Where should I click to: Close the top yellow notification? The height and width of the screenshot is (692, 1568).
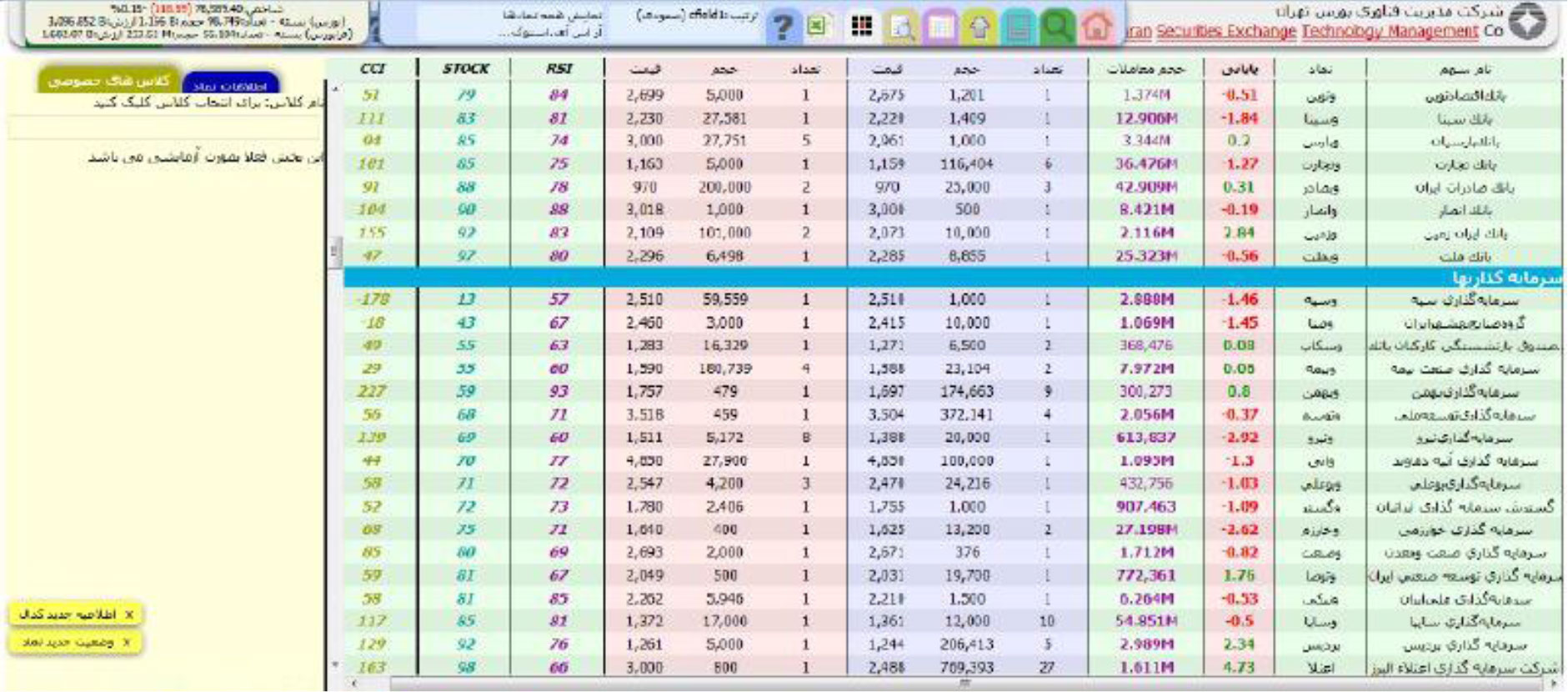click(x=129, y=614)
